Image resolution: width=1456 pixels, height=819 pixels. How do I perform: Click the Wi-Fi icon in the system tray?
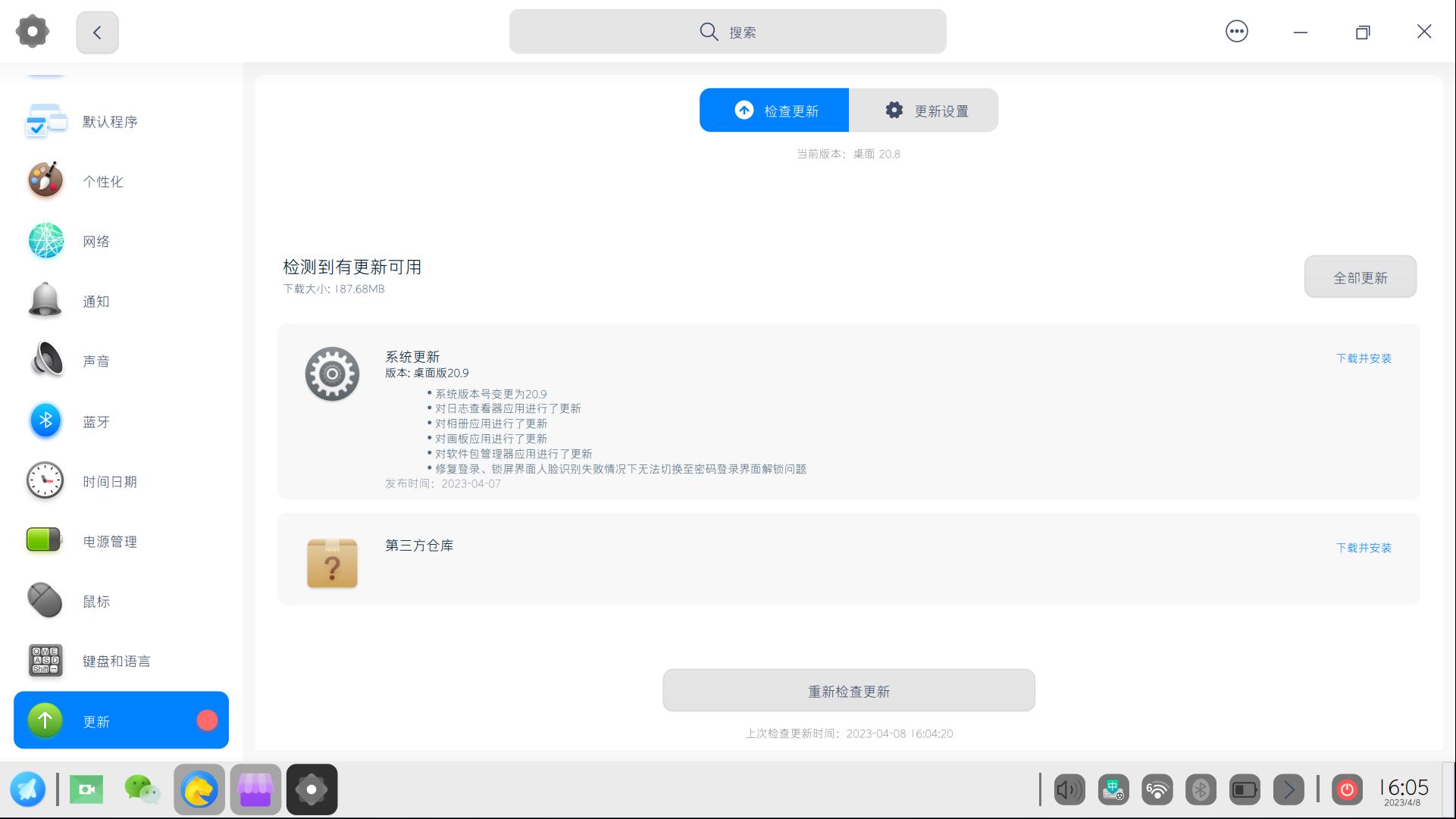[x=1156, y=789]
